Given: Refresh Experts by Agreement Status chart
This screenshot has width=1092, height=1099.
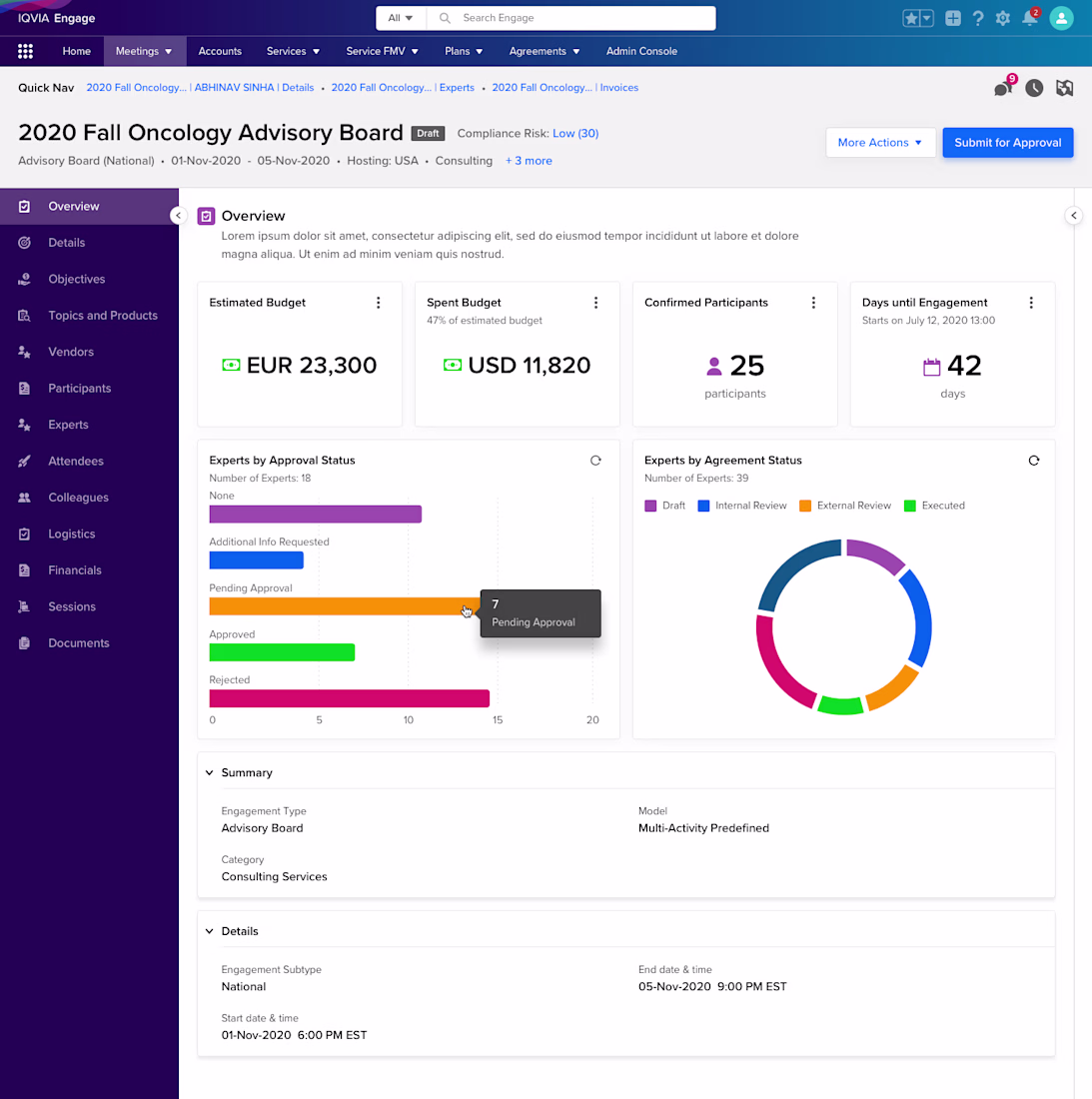Looking at the screenshot, I should click(1034, 461).
